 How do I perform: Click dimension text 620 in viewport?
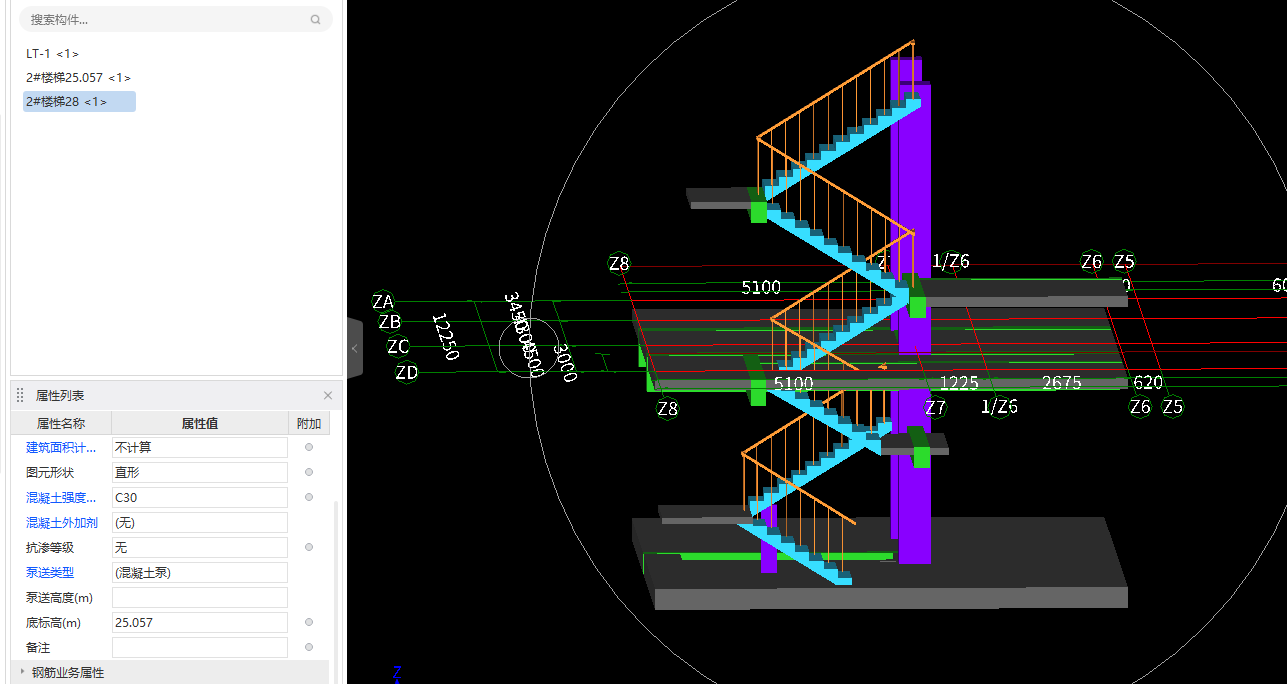[1149, 383]
